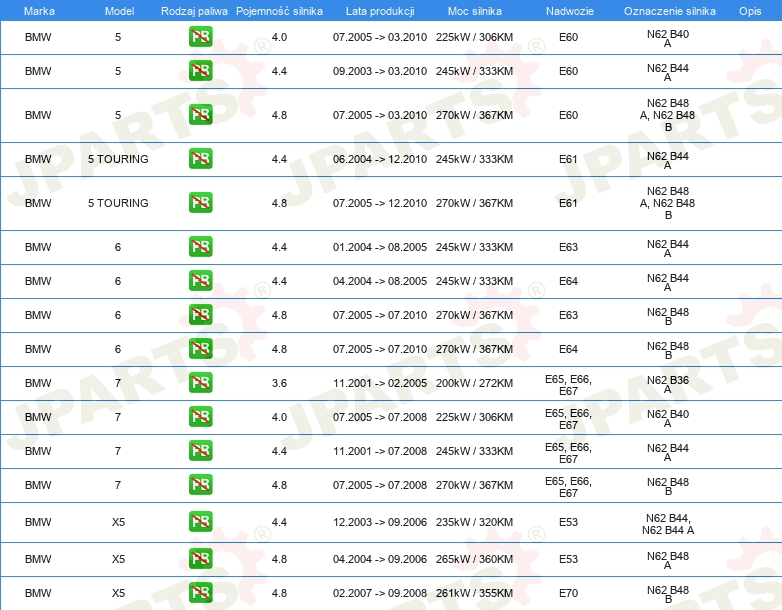This screenshot has height=610, width=782.
Task: Click the fuel icon for BMW 7 4.8 row
Action: pyautogui.click(x=200, y=485)
